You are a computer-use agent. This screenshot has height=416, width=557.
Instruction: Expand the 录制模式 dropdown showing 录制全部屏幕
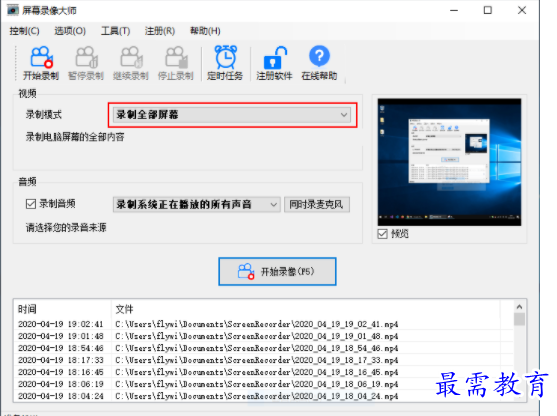tap(232, 115)
